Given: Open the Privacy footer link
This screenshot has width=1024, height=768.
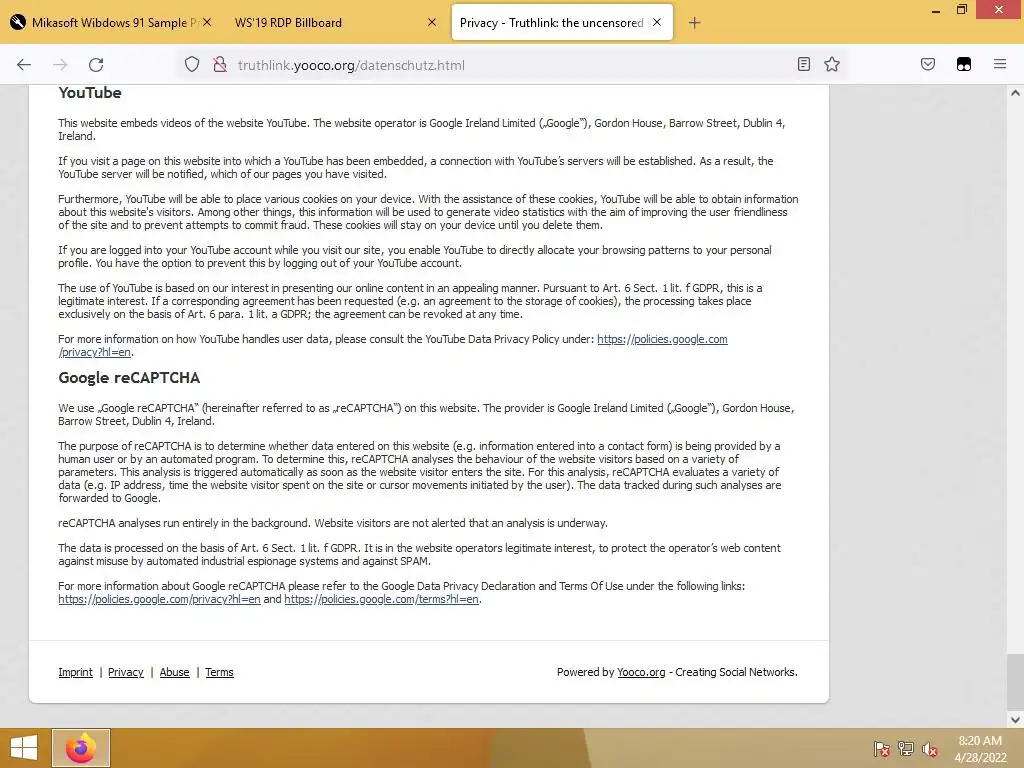Looking at the screenshot, I should click(125, 672).
